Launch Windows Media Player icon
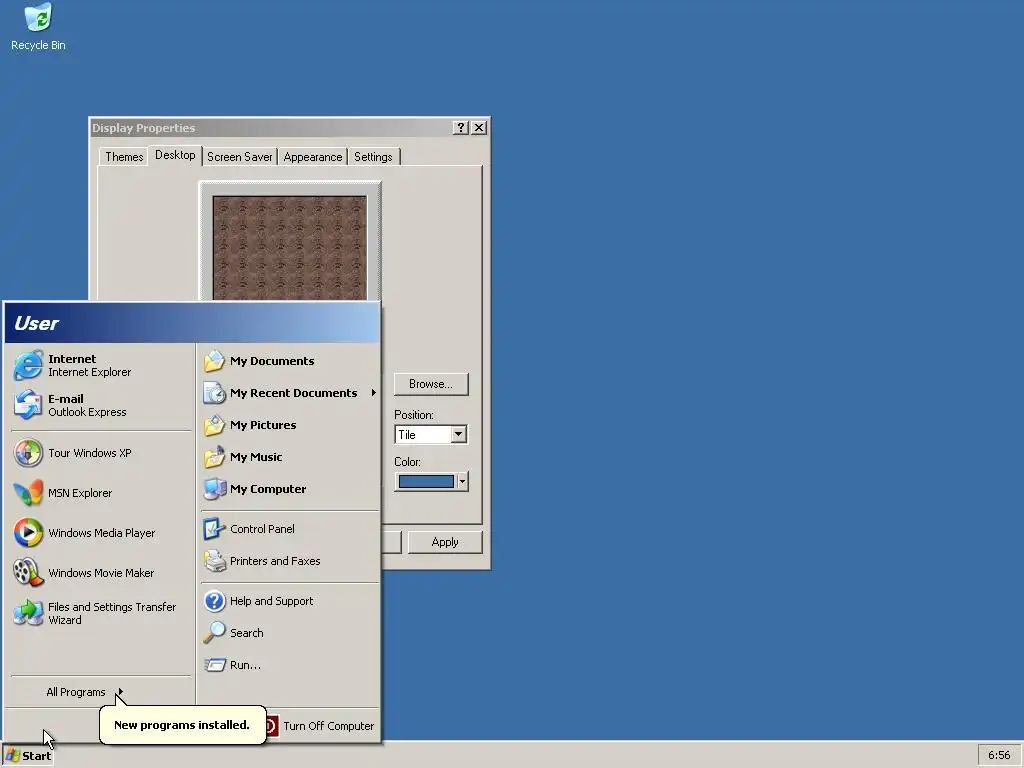 tap(28, 533)
